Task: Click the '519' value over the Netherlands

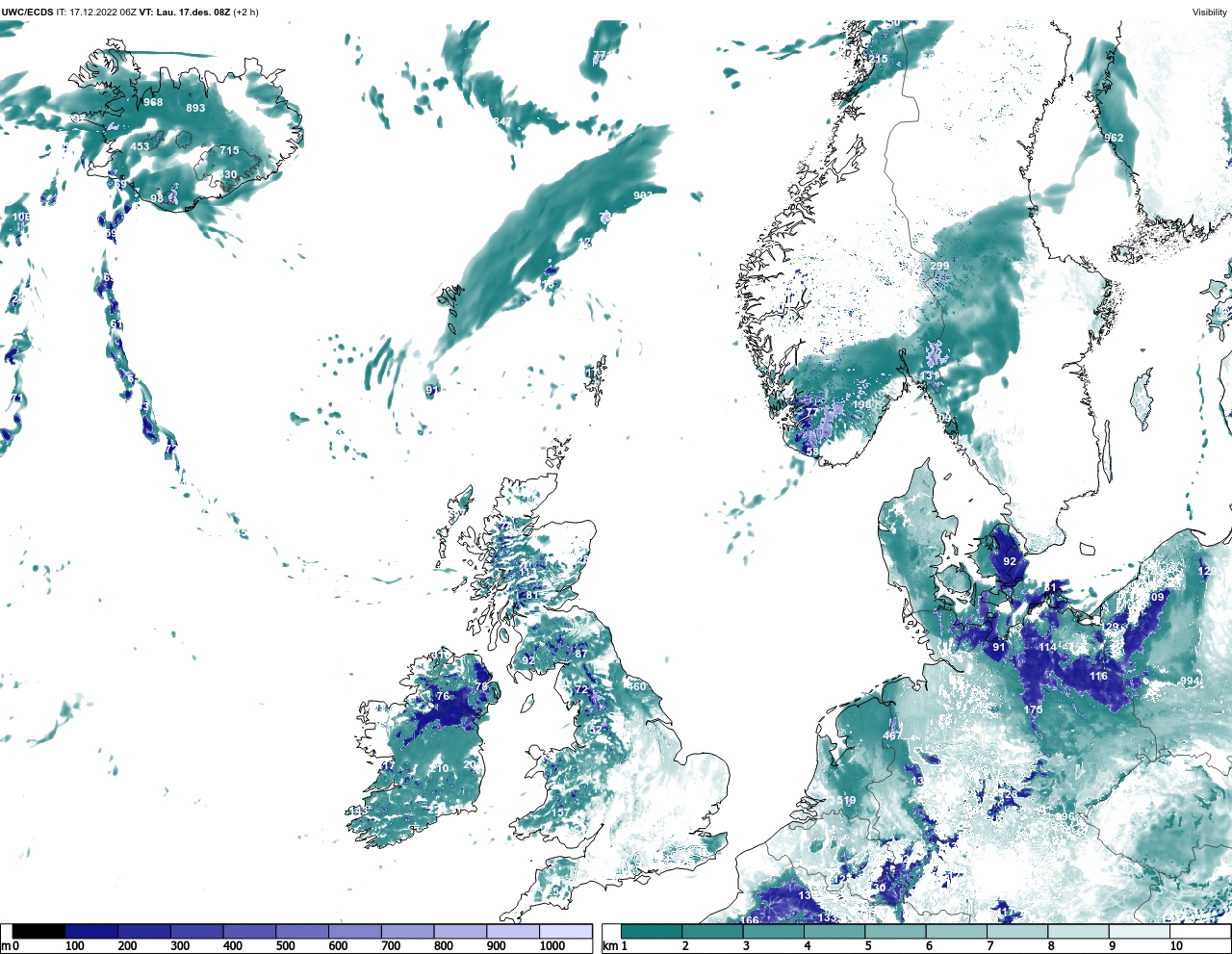Action: [x=846, y=801]
